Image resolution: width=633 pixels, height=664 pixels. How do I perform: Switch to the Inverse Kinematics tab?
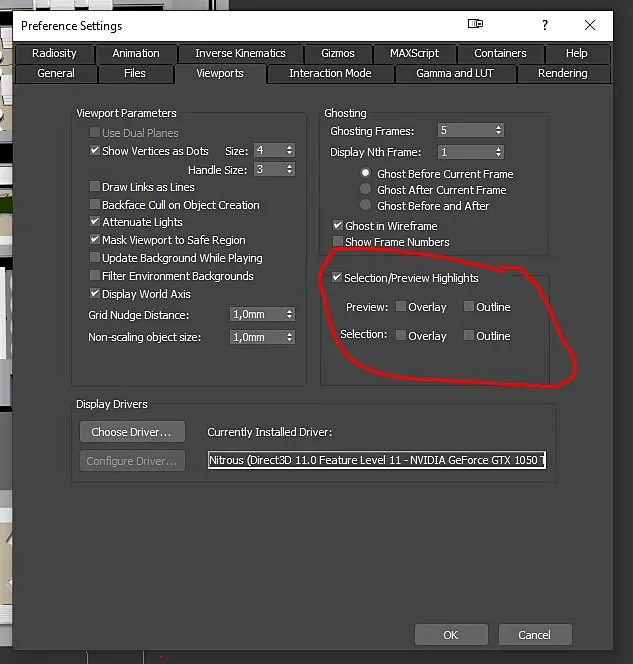[x=240, y=53]
